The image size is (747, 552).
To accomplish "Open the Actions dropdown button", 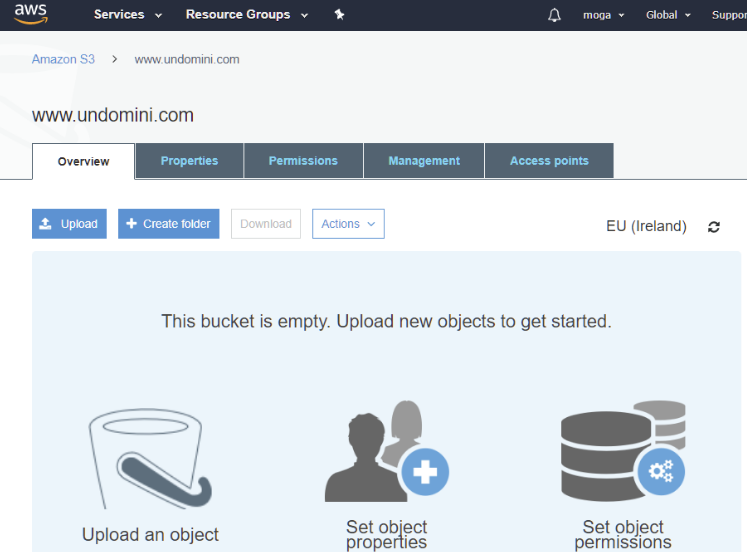I will click(x=348, y=224).
